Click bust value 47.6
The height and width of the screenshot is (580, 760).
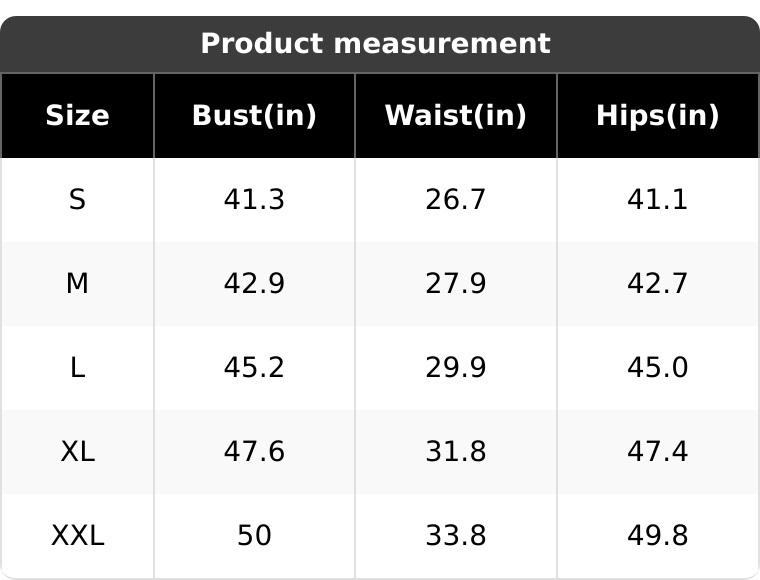tap(254, 452)
